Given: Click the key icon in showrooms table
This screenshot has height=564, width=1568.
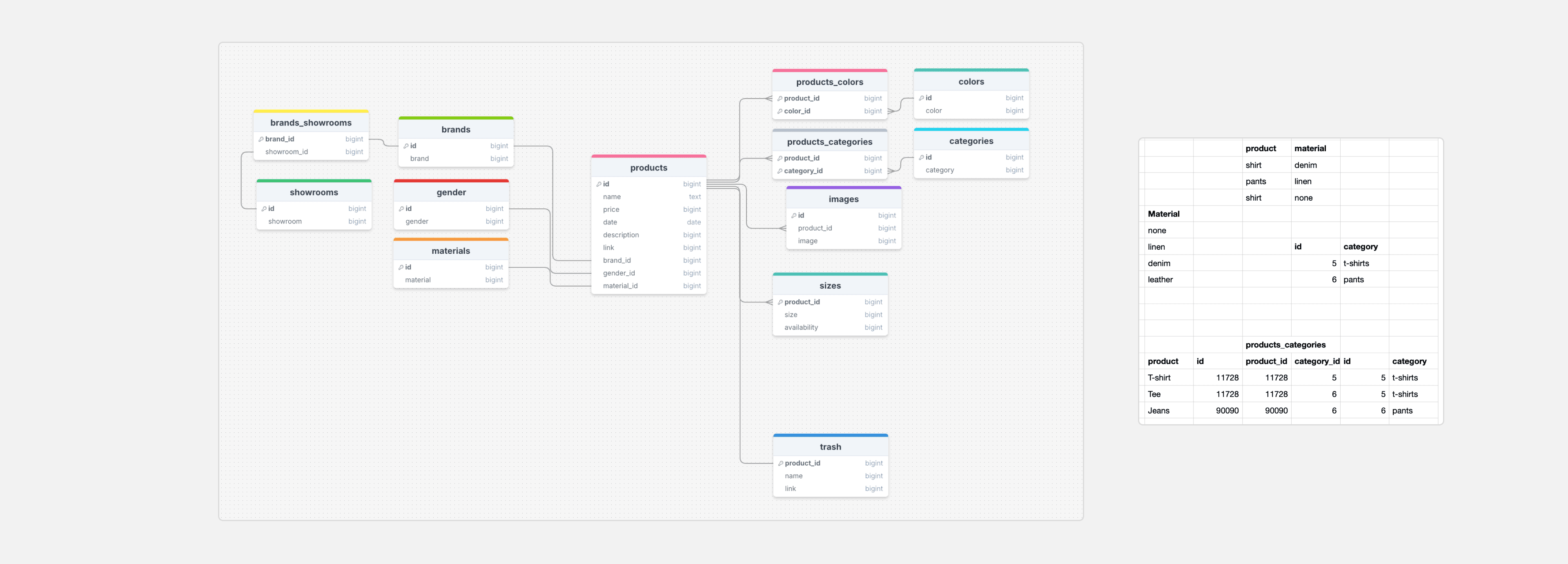Looking at the screenshot, I should 264,209.
